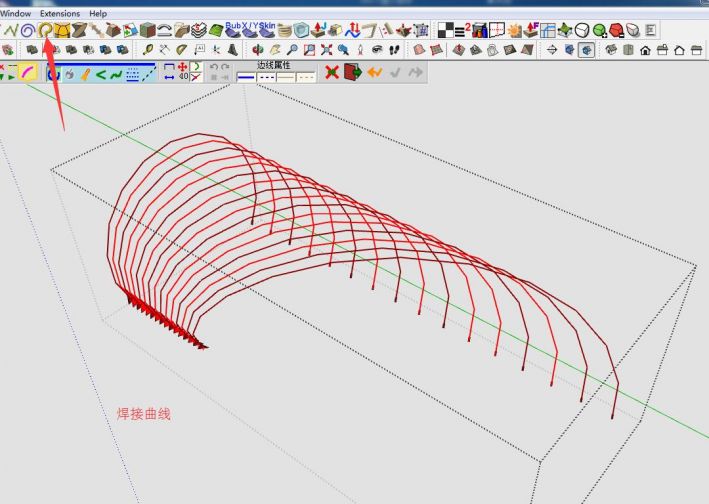709x504 pixels.
Task: Click the exit door icon
Action: [353, 72]
